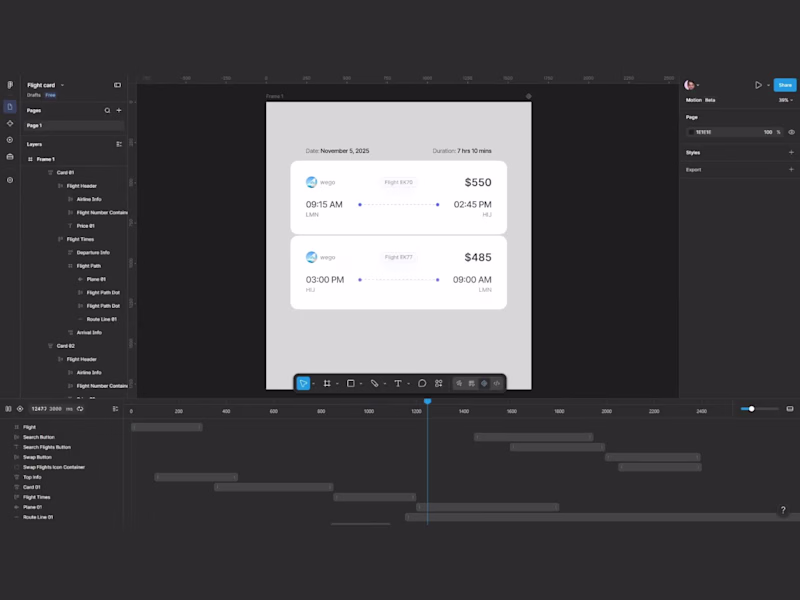Toggle the sidebar layout panel icon
The width and height of the screenshot is (800, 600).
coord(117,85)
